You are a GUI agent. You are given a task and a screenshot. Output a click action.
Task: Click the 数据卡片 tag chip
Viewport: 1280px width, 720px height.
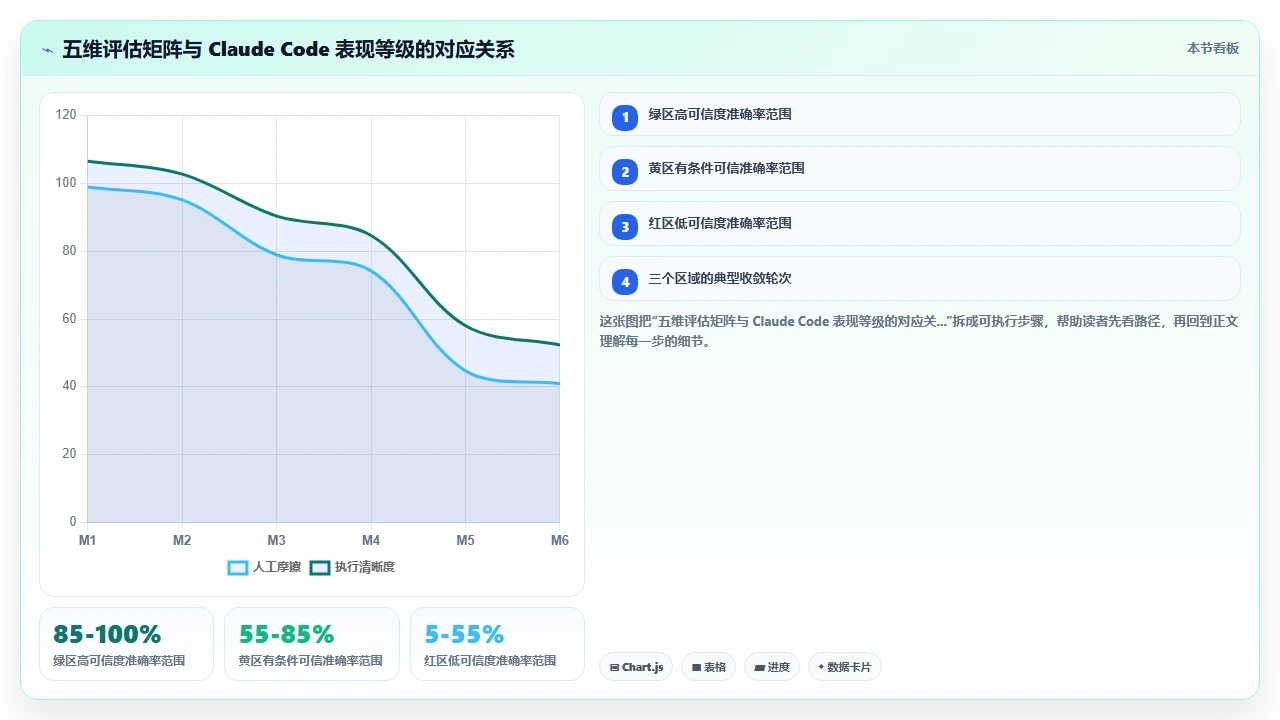844,667
